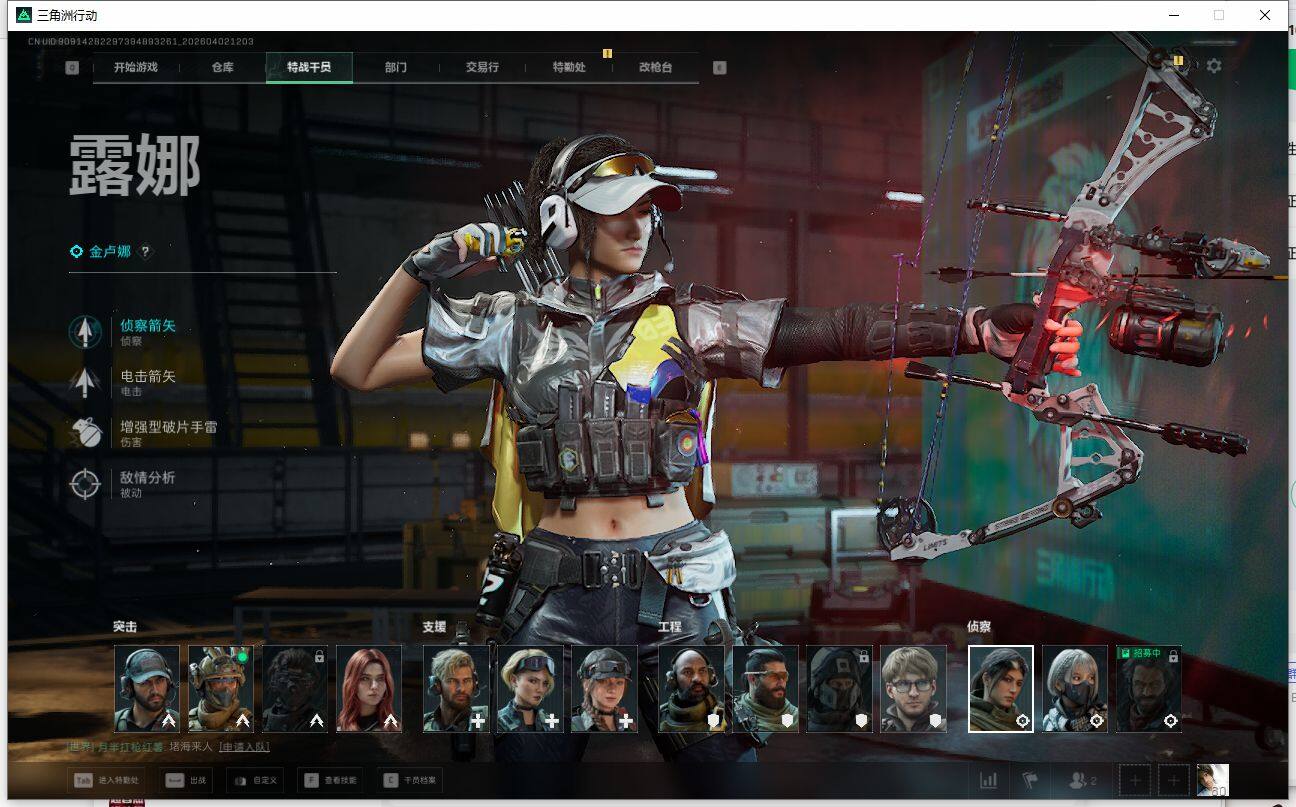The image size is (1296, 807).
Task: Click the 突击 class label
Action: tap(125, 627)
